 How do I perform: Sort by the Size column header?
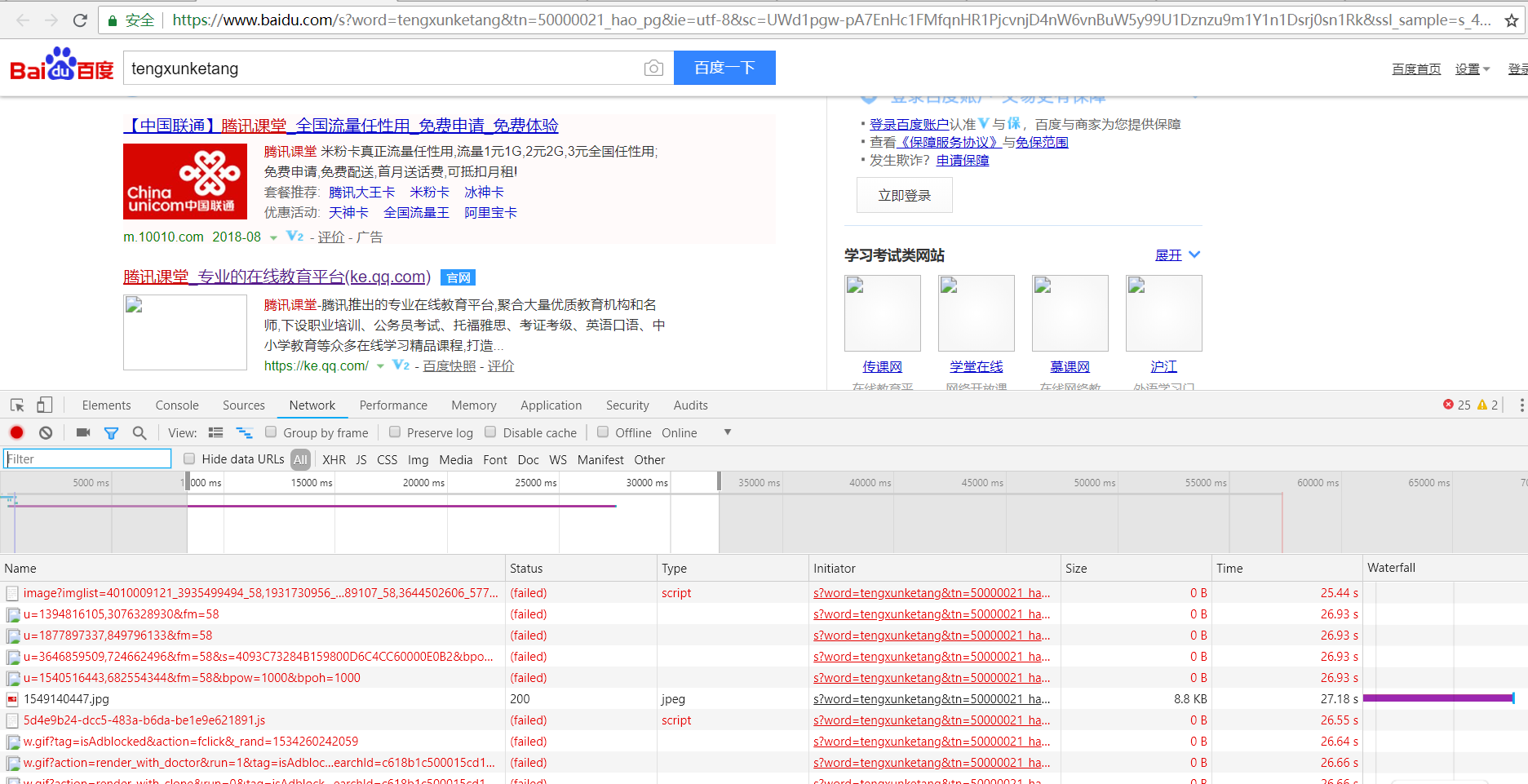[x=1136, y=569]
